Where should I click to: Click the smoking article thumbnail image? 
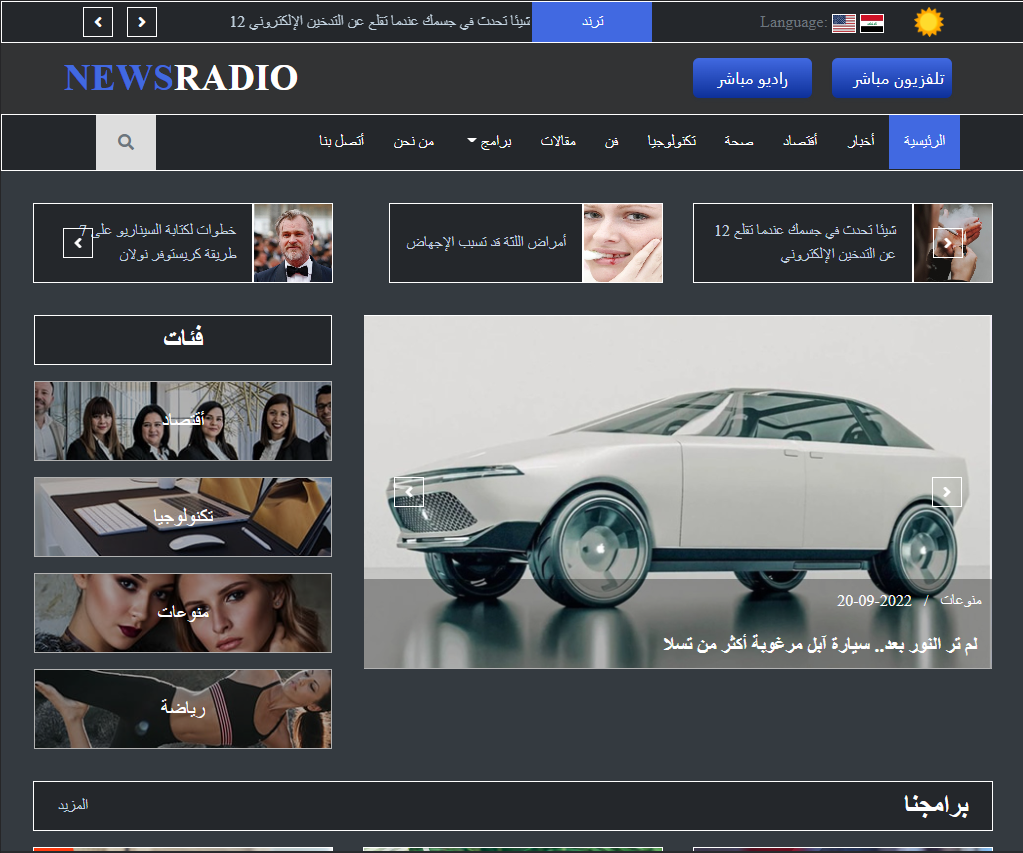953,243
